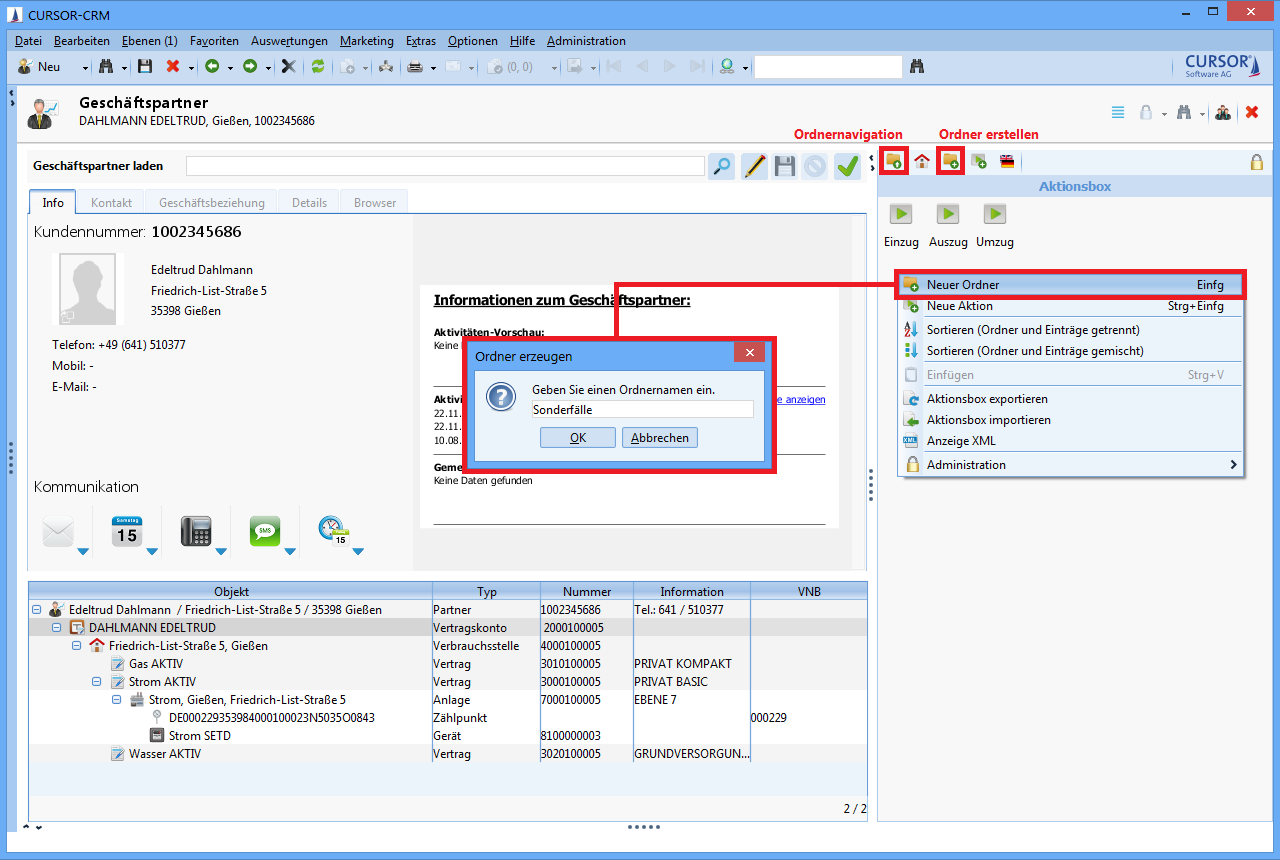Click the magnifier search icon beside Geschäftspartner laden
The image size is (1280, 860).
pos(721,166)
